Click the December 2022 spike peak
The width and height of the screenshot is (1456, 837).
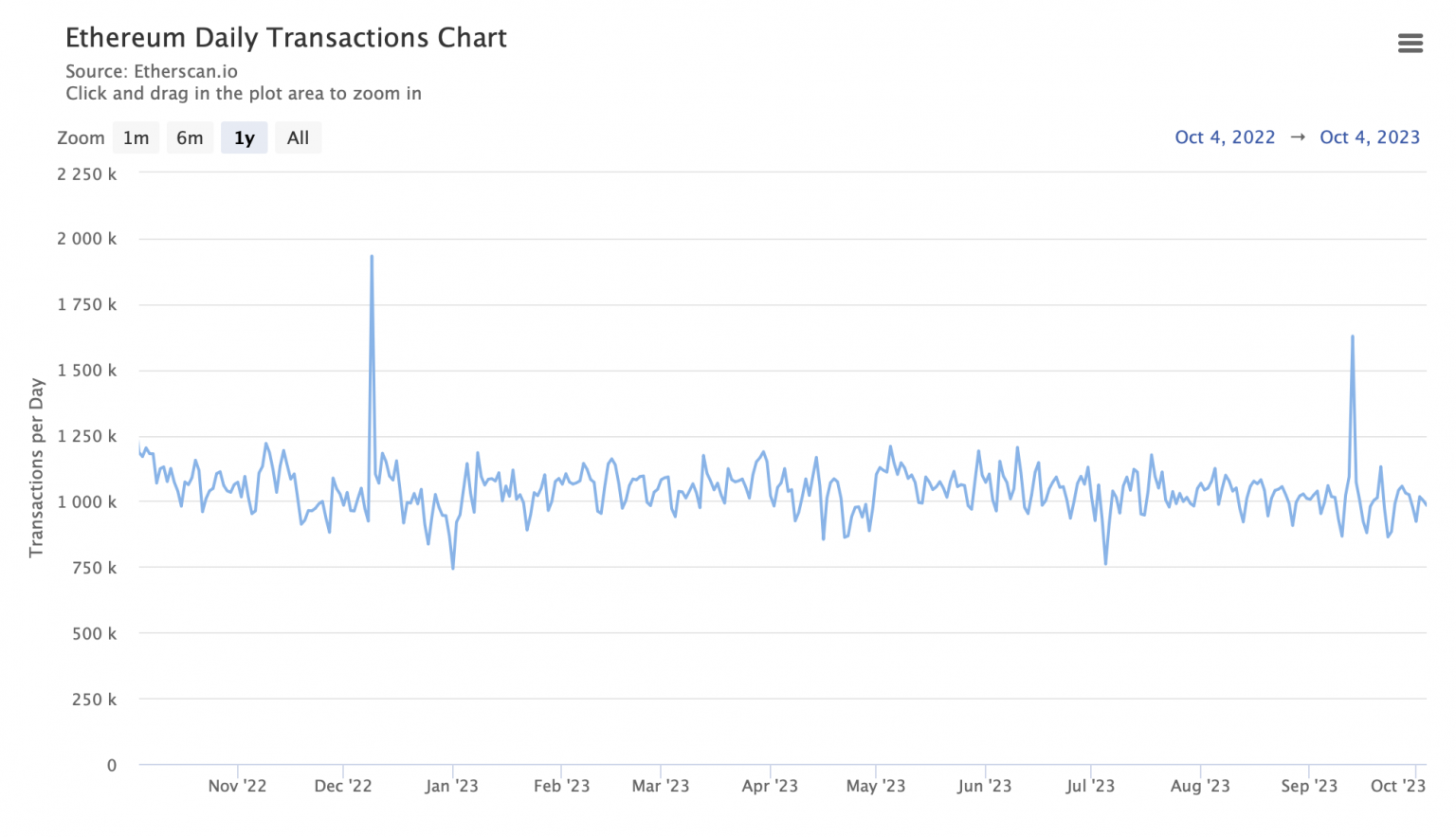tap(372, 257)
